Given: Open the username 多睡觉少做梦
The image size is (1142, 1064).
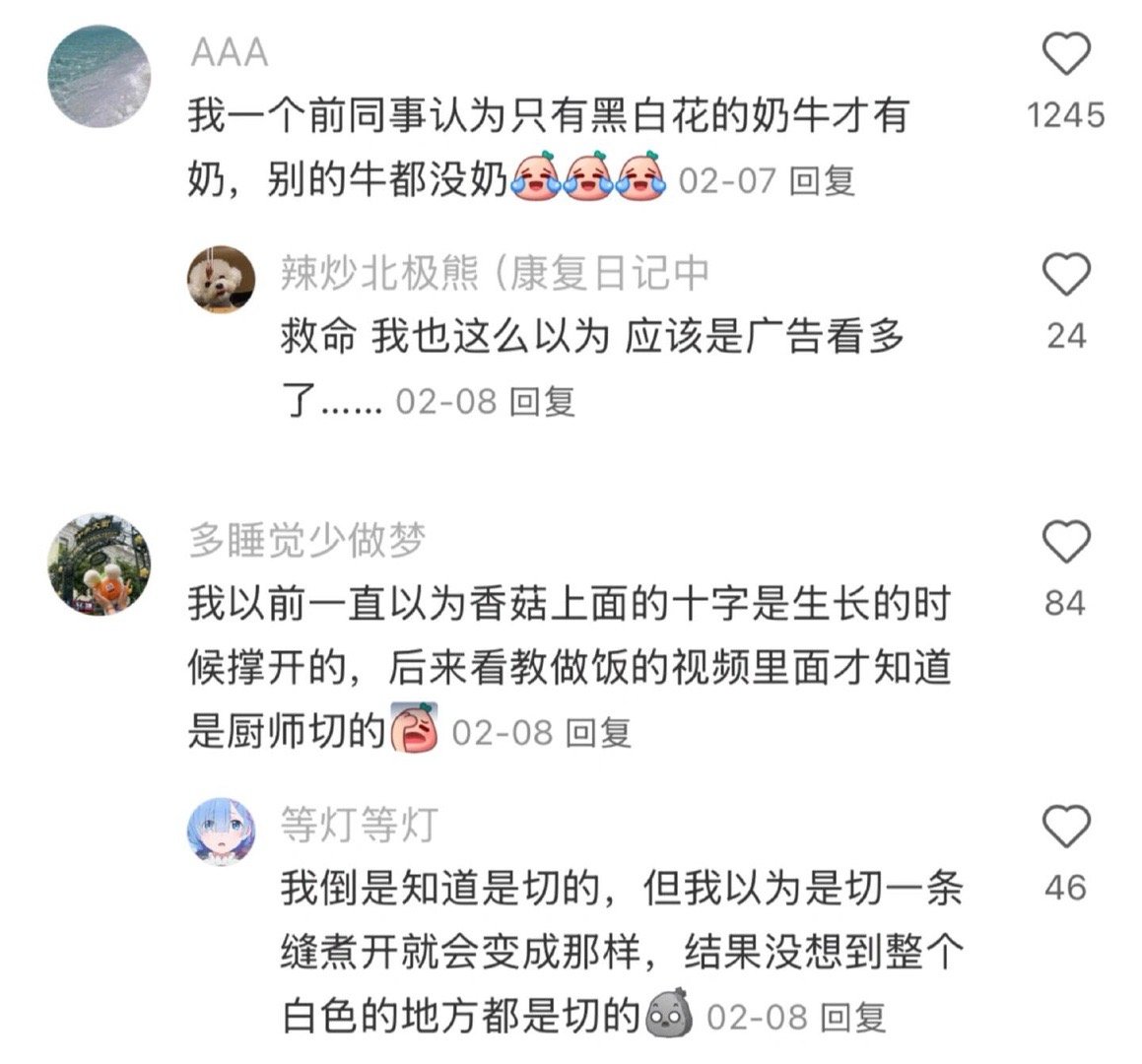Looking at the screenshot, I should pos(307,541).
